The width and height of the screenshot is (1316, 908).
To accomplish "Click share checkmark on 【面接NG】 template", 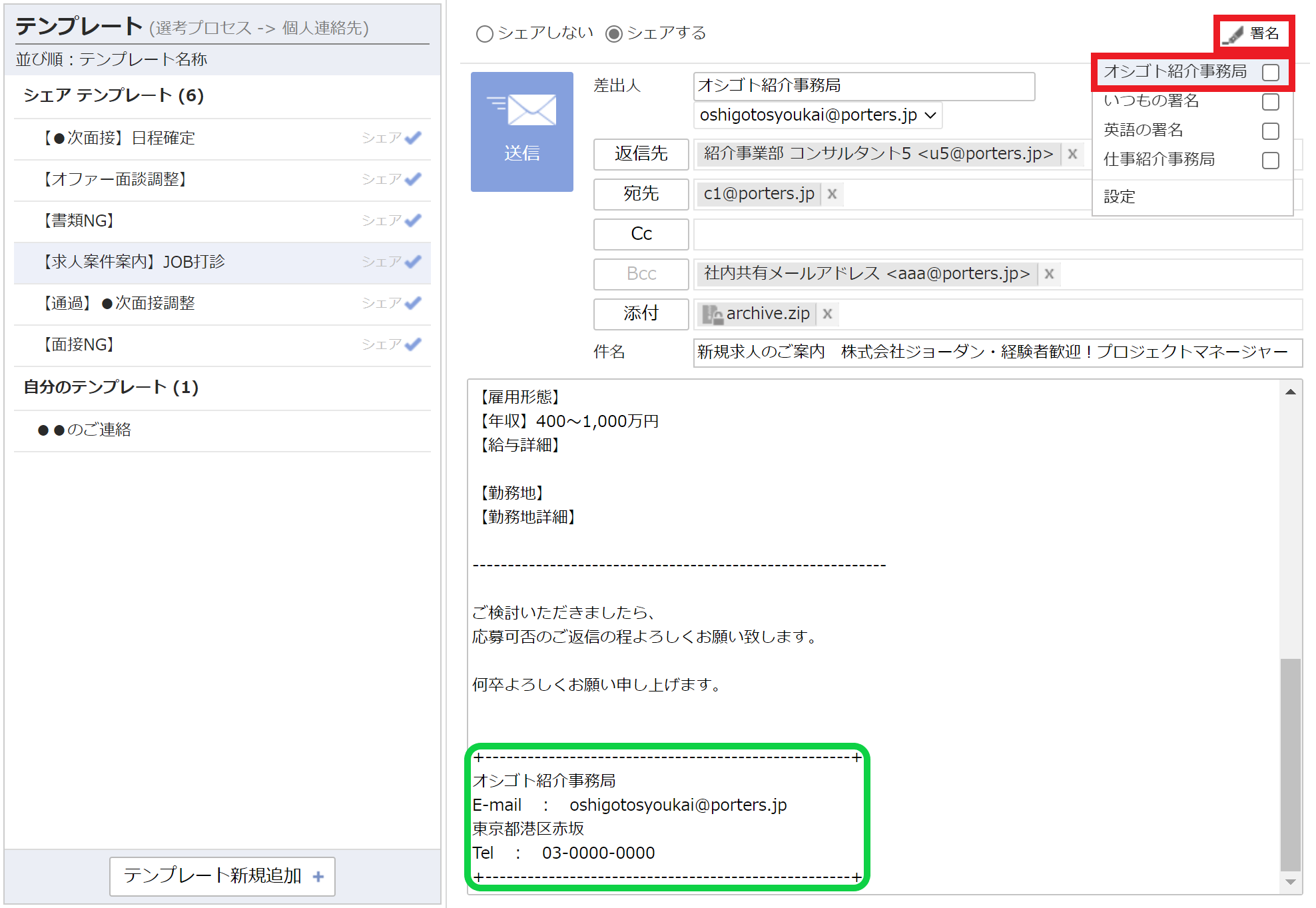I will pos(413,344).
